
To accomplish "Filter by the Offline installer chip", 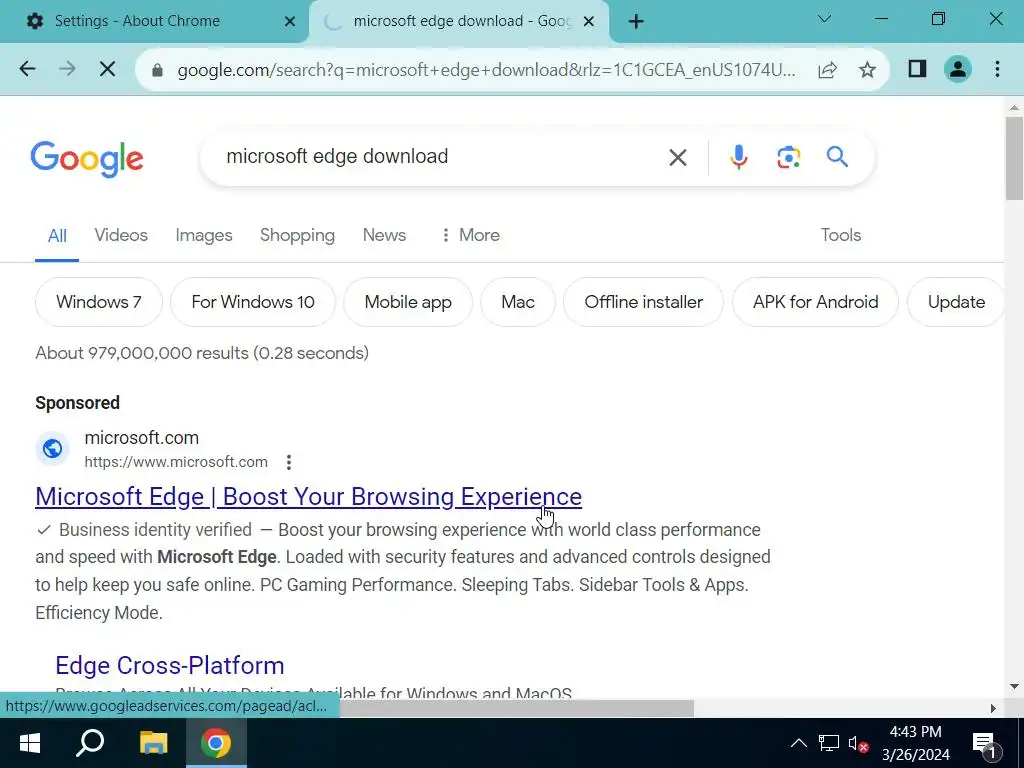I will [643, 302].
